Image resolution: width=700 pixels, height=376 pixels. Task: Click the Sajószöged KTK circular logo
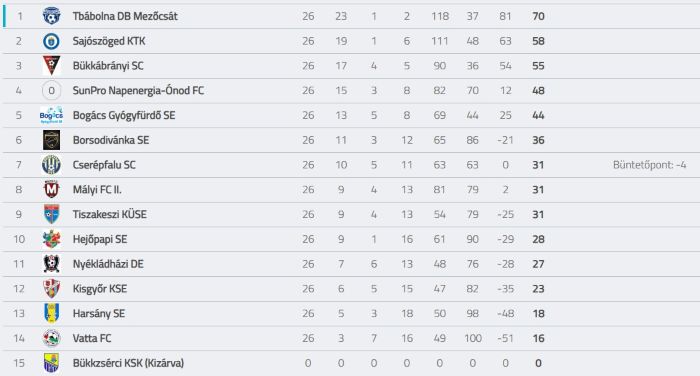(51, 41)
